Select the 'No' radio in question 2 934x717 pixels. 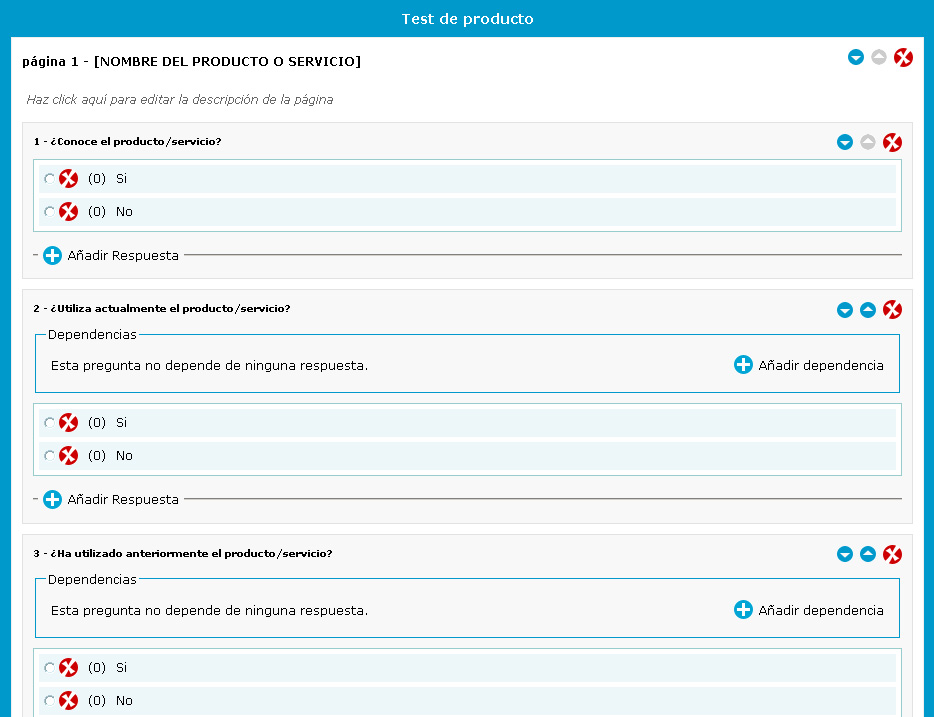[49, 456]
